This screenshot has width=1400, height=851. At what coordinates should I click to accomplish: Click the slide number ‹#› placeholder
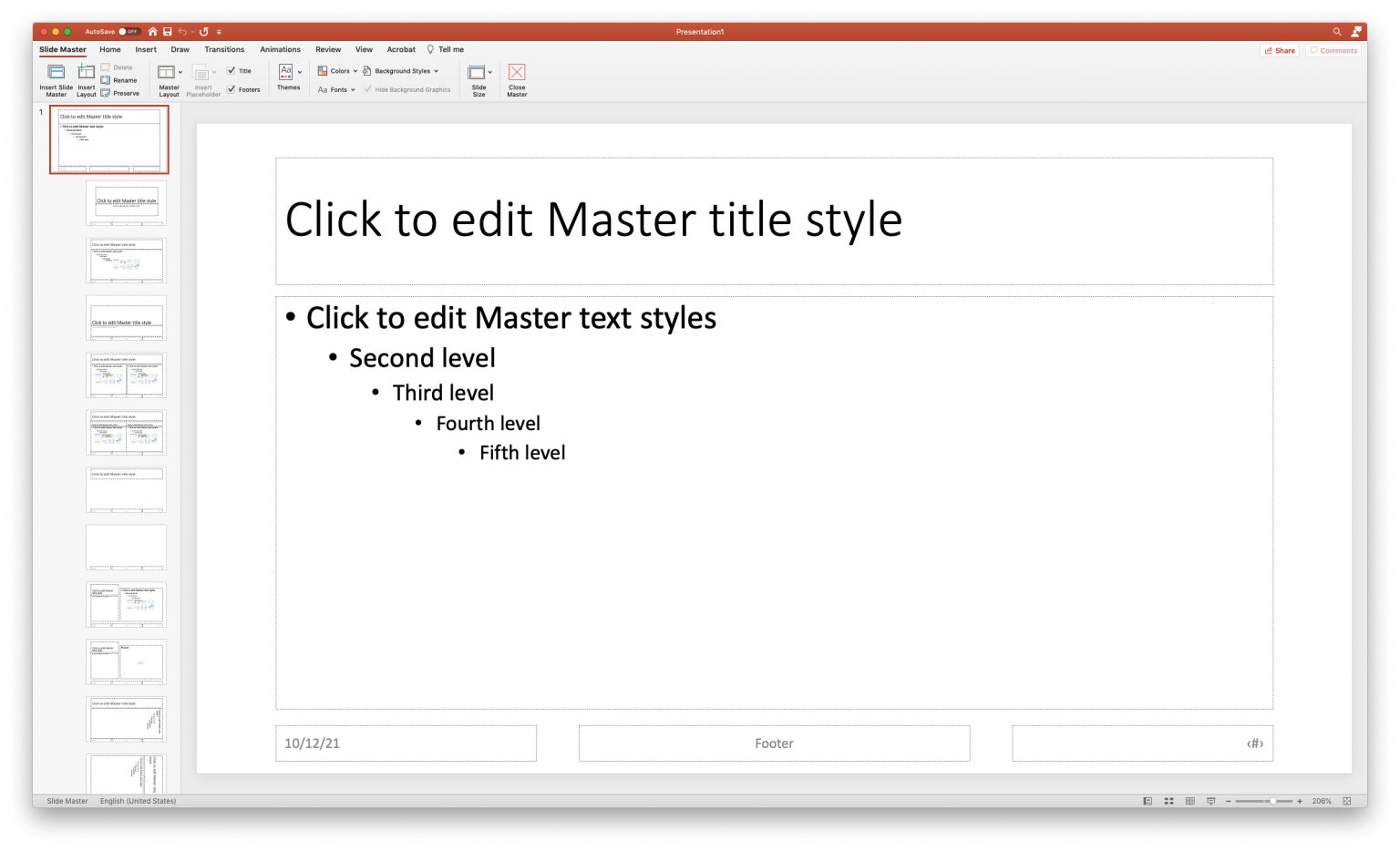[x=1142, y=743]
